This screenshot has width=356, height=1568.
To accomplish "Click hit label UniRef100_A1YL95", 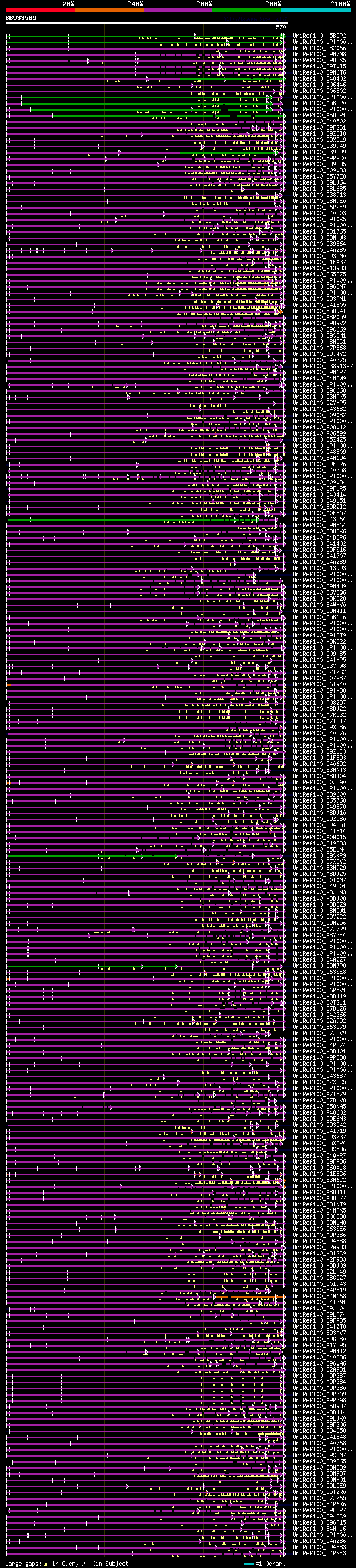I will (x=319, y=1345).
